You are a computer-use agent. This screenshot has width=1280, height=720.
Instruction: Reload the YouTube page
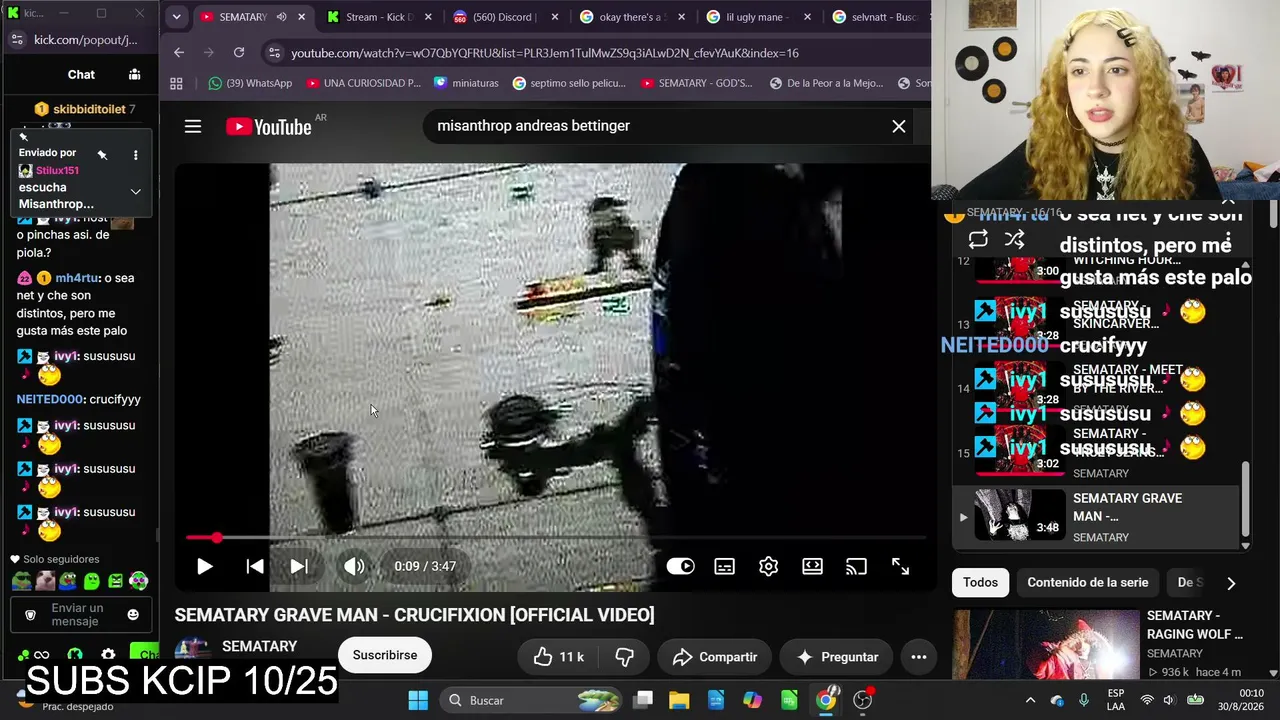point(239,52)
